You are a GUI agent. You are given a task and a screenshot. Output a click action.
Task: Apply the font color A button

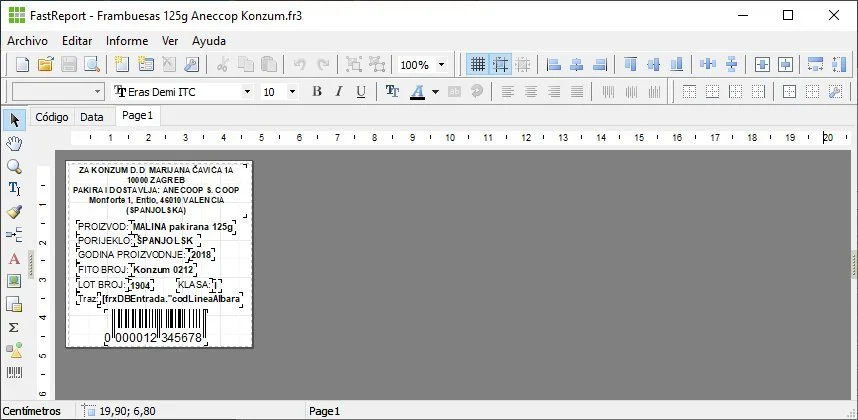418,91
